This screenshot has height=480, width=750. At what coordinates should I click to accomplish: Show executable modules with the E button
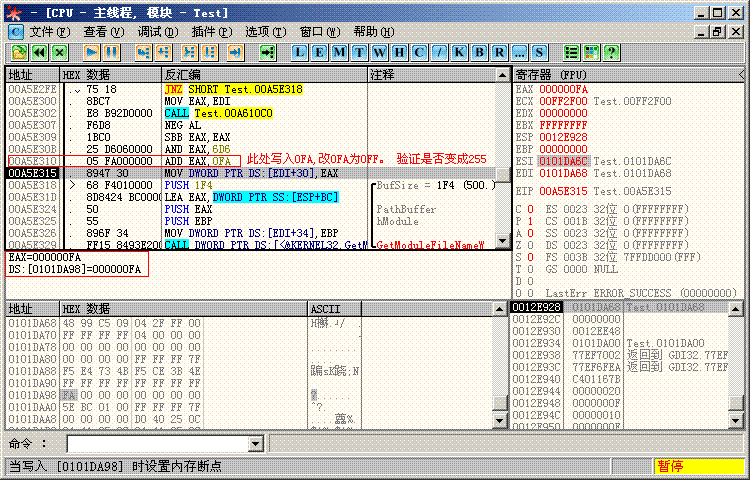(x=320, y=52)
